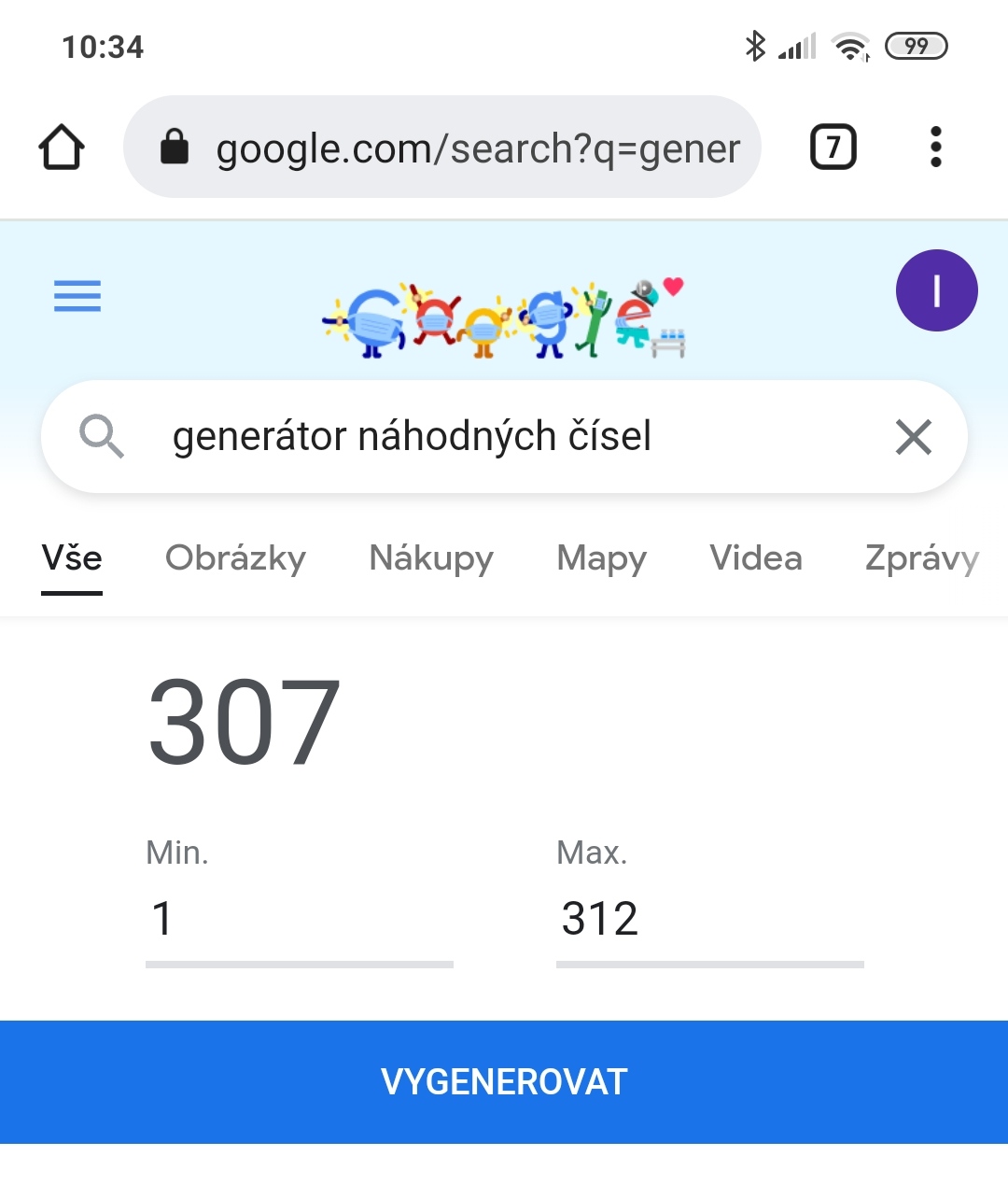Open Google hamburger side menu

pyautogui.click(x=77, y=296)
